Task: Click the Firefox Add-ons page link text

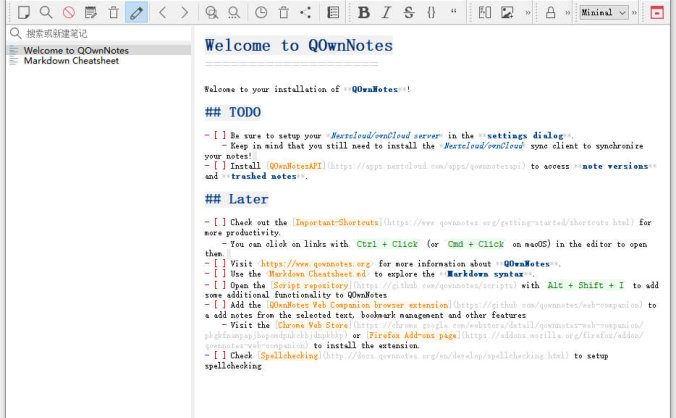Action: (x=413, y=335)
